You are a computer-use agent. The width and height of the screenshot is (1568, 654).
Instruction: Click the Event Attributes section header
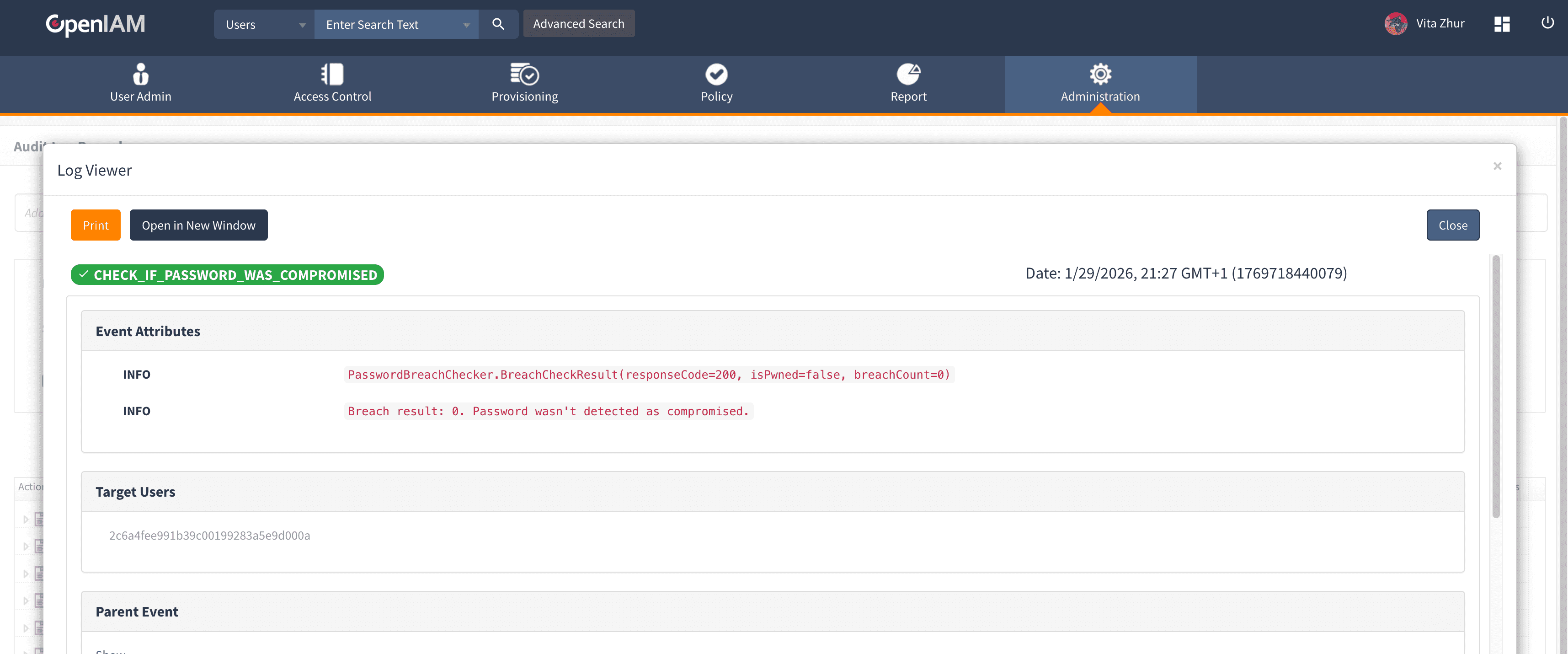coord(773,331)
